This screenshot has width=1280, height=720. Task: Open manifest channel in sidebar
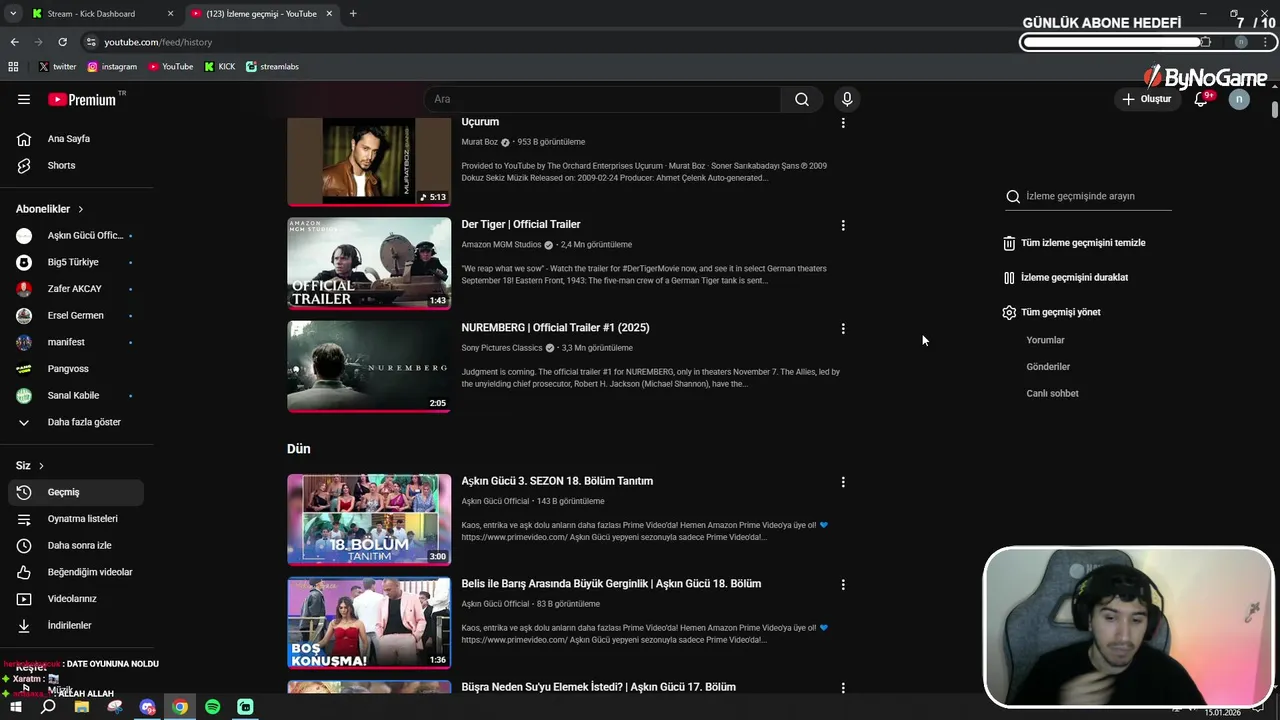(77, 342)
